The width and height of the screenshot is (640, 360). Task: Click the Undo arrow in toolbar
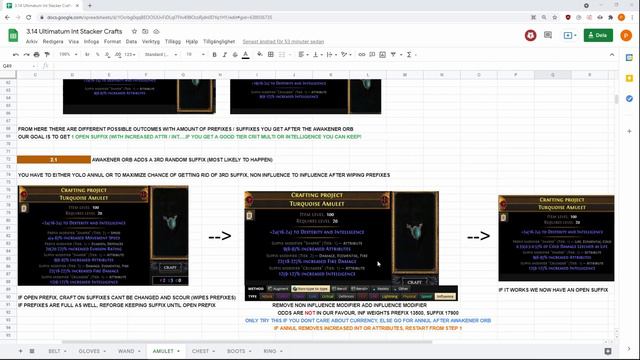tap(16, 54)
